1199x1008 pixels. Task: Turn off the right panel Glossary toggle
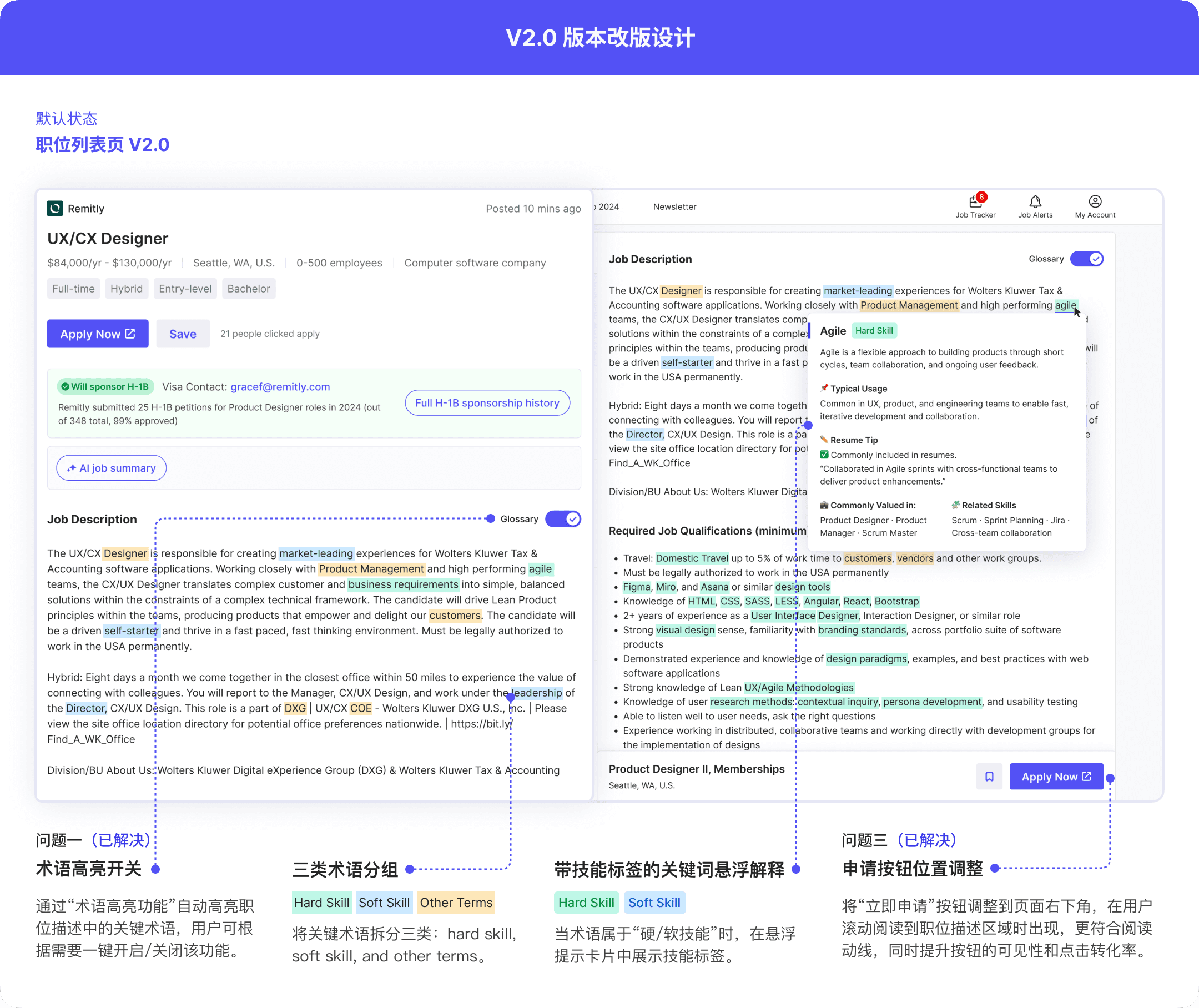(x=1086, y=259)
